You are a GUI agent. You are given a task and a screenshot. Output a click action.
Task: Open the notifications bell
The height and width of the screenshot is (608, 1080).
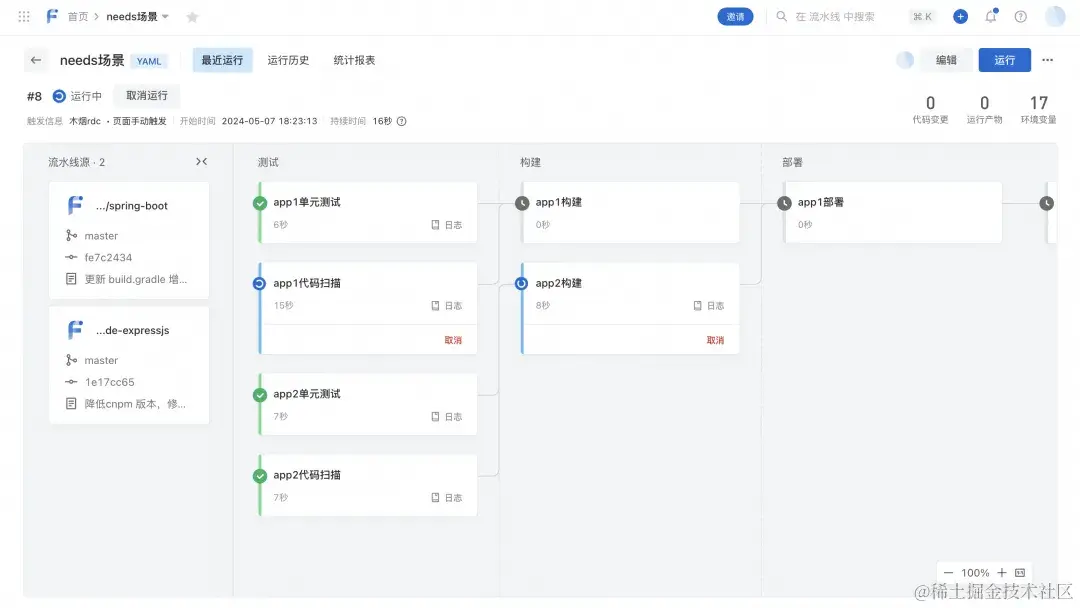tap(990, 16)
